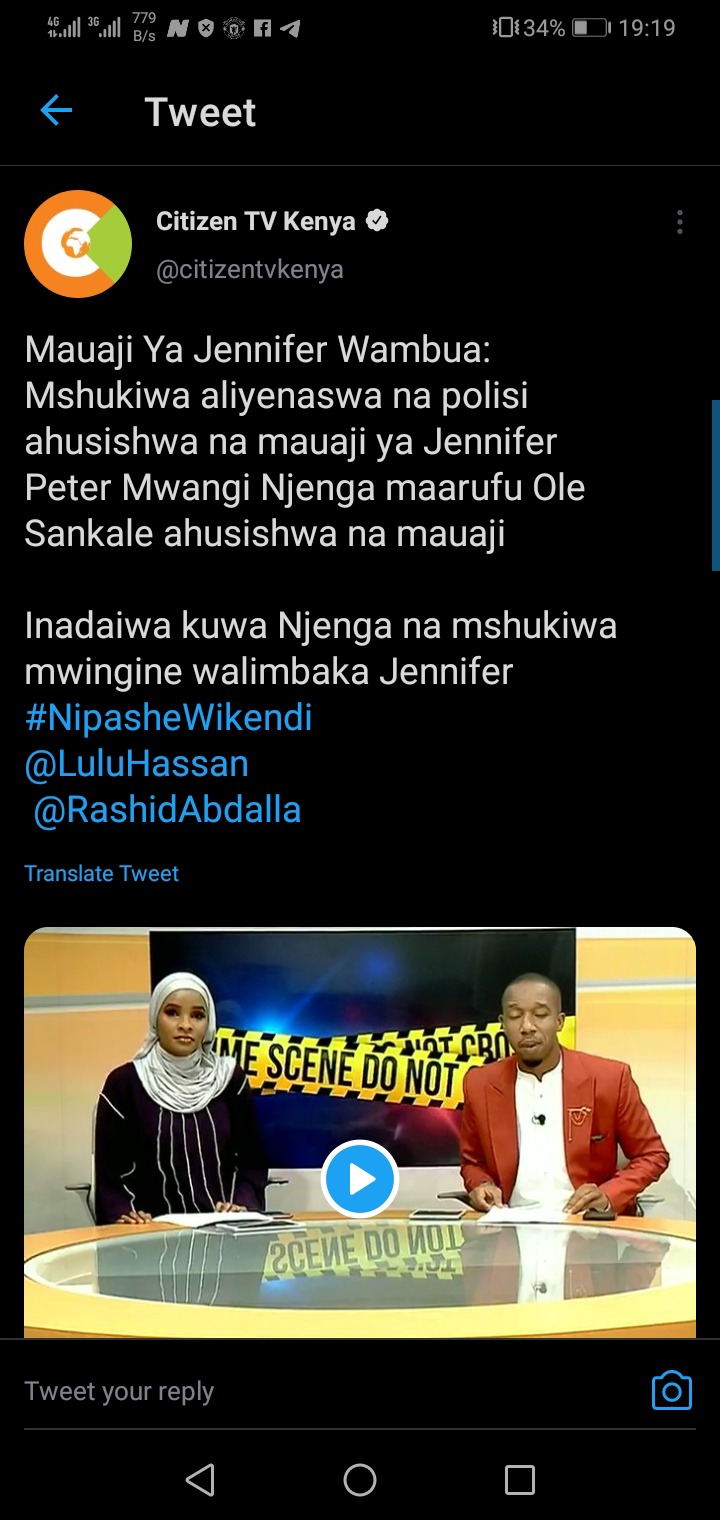Open the camera icon in reply bar
This screenshot has height=1520, width=720.
click(672, 1391)
